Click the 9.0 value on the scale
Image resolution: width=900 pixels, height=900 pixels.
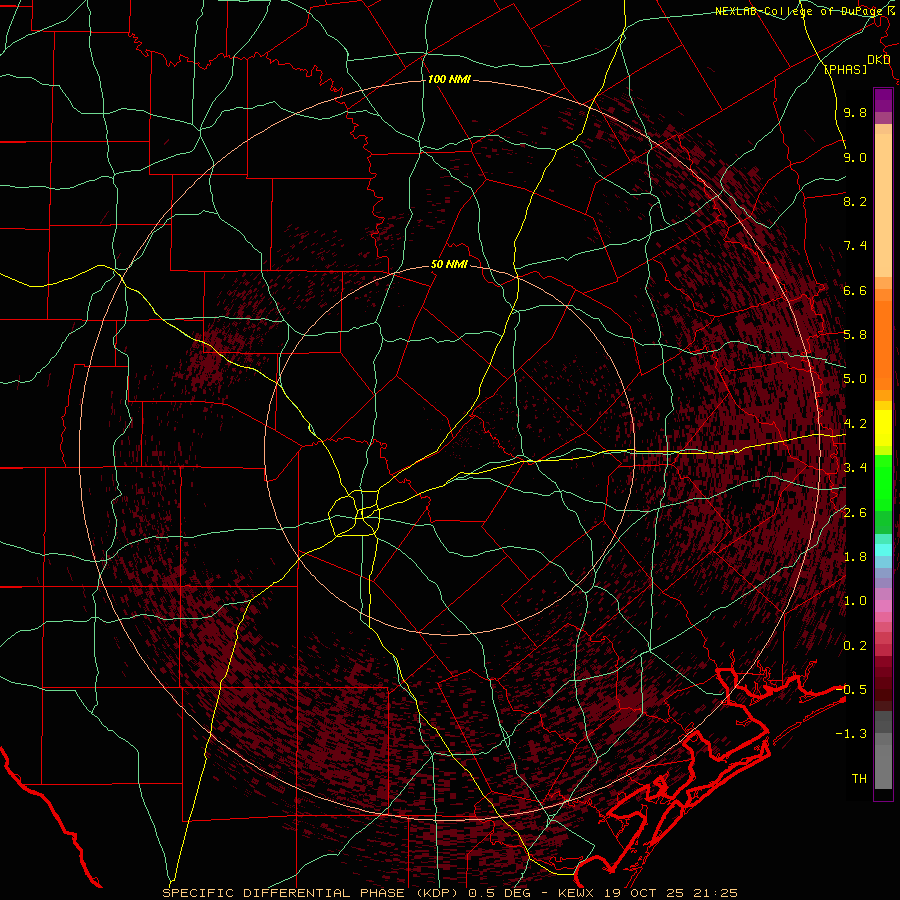coord(855,157)
